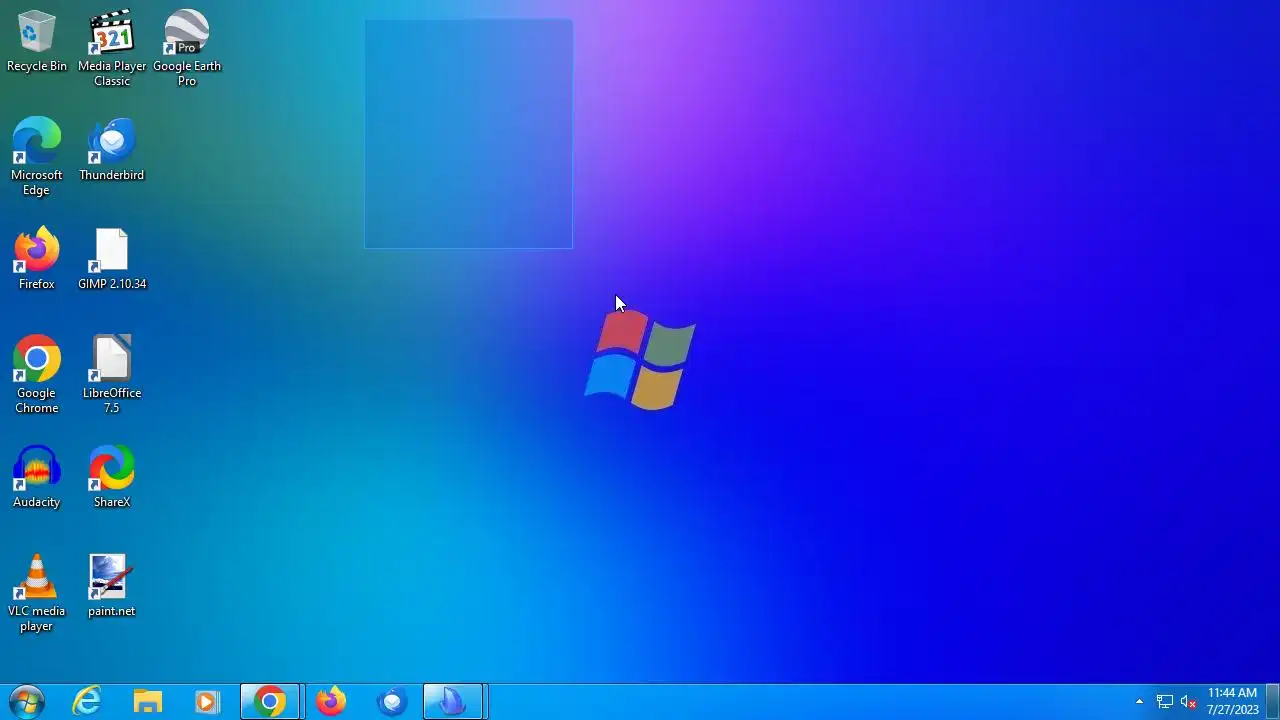Launch Firefox from the taskbar
Image resolution: width=1280 pixels, height=720 pixels.
pos(331,702)
